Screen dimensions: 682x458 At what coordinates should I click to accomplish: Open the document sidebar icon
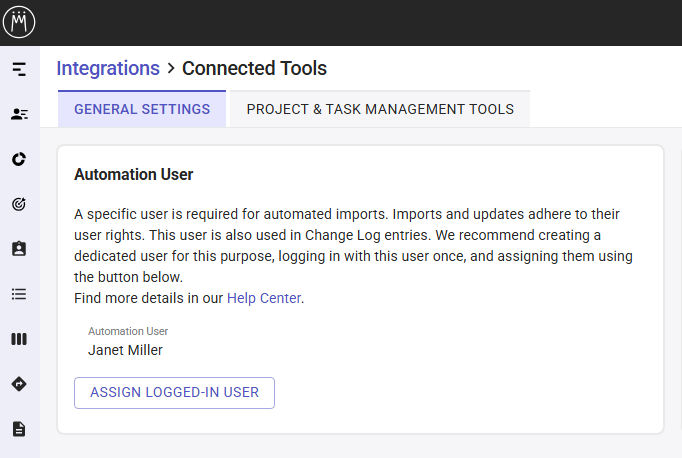click(19, 429)
